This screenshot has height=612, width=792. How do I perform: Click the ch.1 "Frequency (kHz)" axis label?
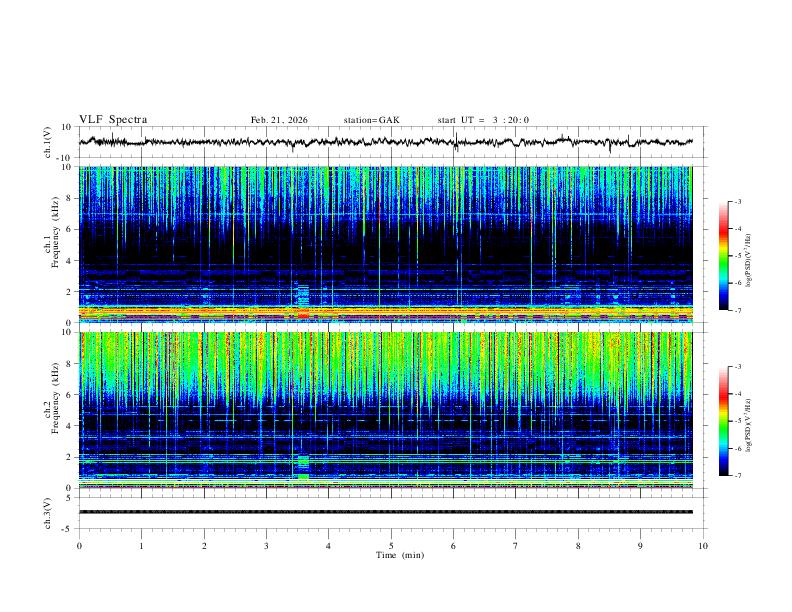click(55, 232)
